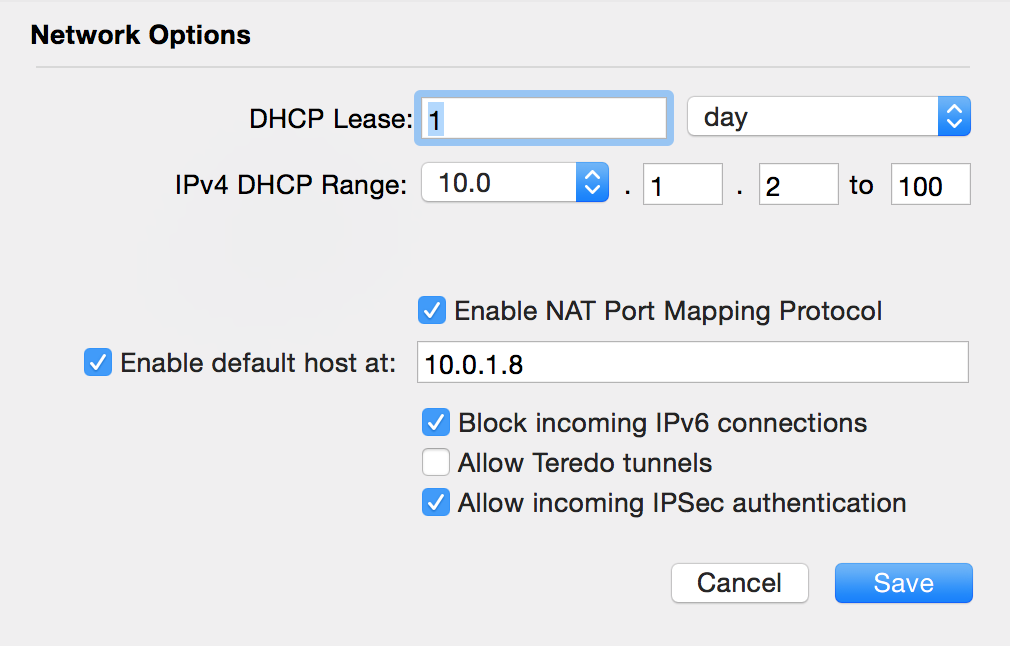Viewport: 1010px width, 646px height.
Task: Click the range start field containing 2
Action: click(798, 185)
